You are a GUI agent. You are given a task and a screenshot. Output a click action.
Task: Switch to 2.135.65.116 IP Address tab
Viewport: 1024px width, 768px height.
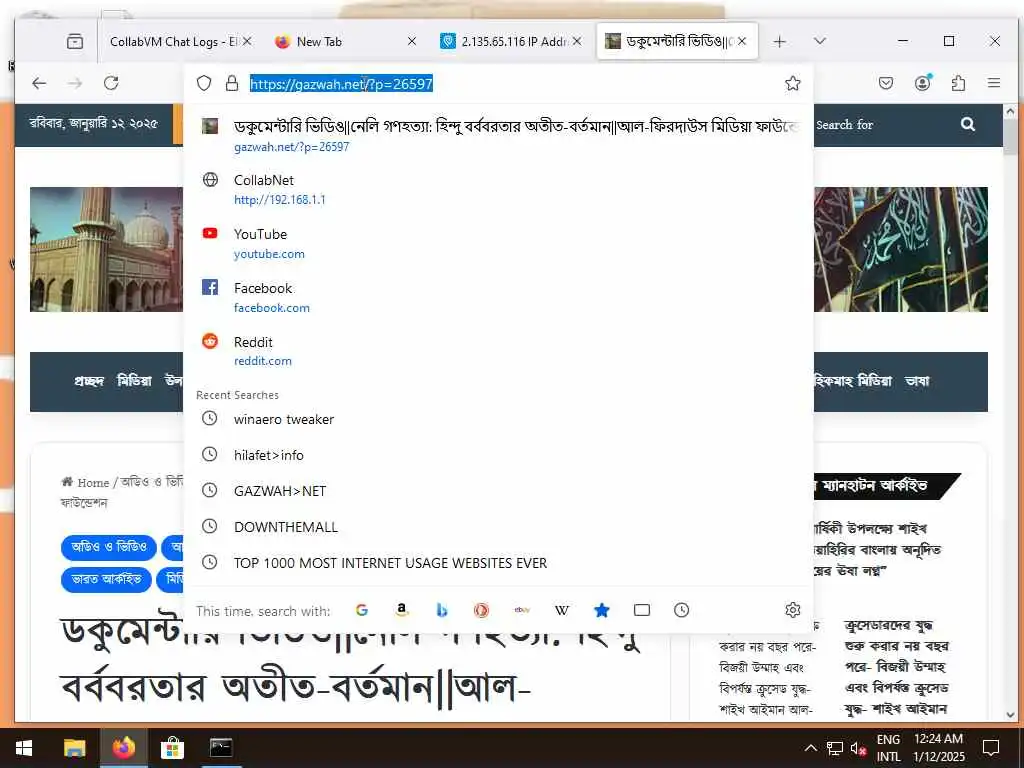tap(507, 41)
